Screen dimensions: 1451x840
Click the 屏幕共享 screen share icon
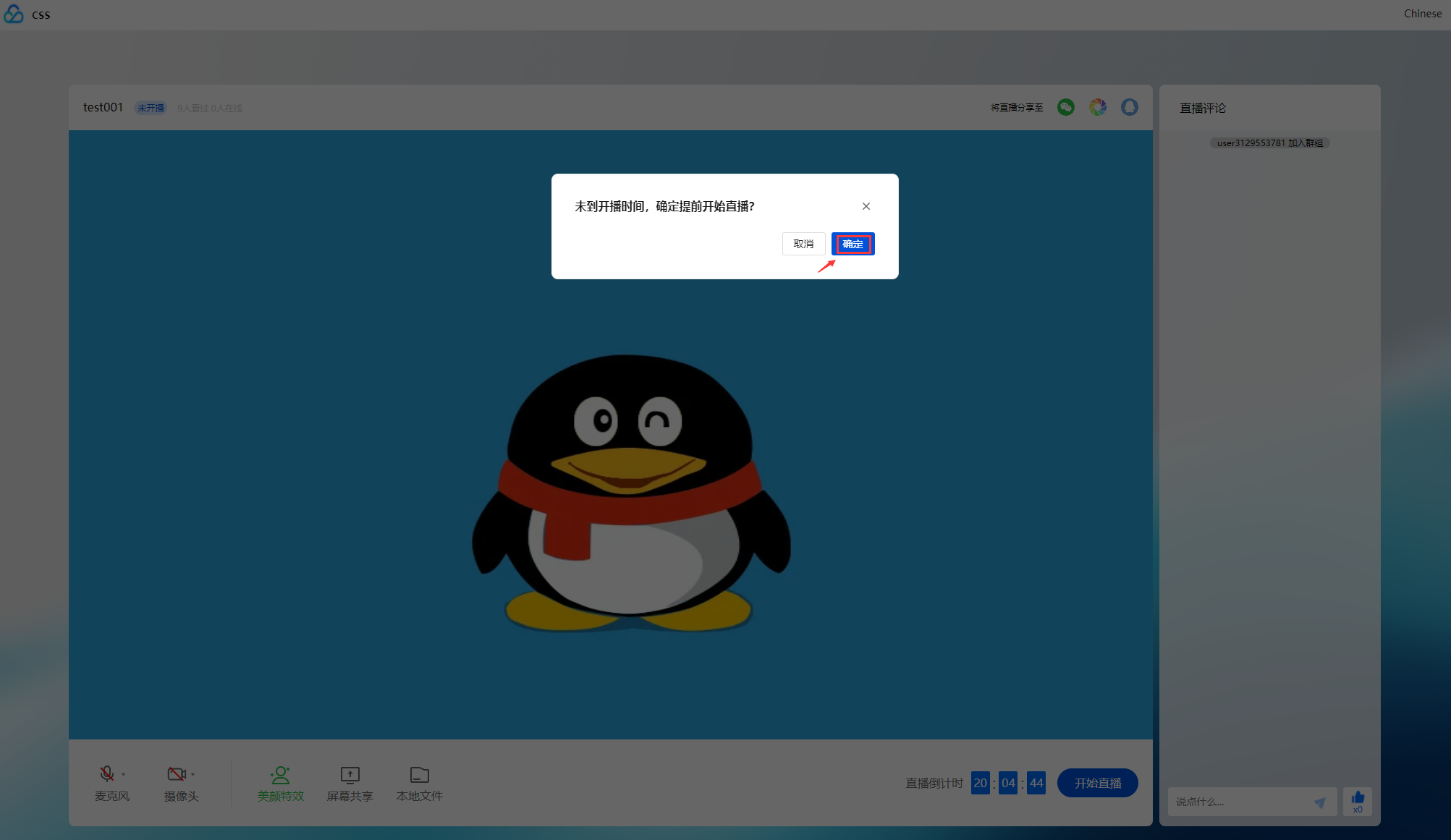tap(350, 776)
